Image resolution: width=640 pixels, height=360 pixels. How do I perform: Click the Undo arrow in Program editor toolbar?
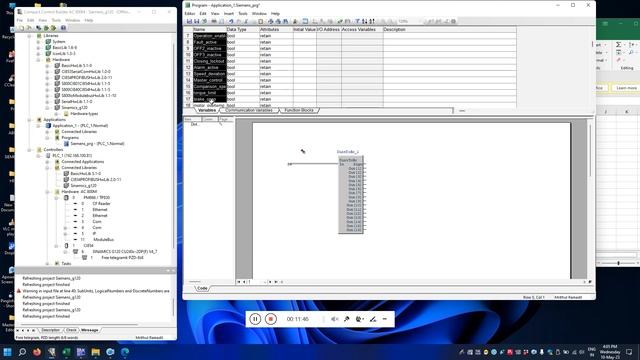click(x=231, y=21)
